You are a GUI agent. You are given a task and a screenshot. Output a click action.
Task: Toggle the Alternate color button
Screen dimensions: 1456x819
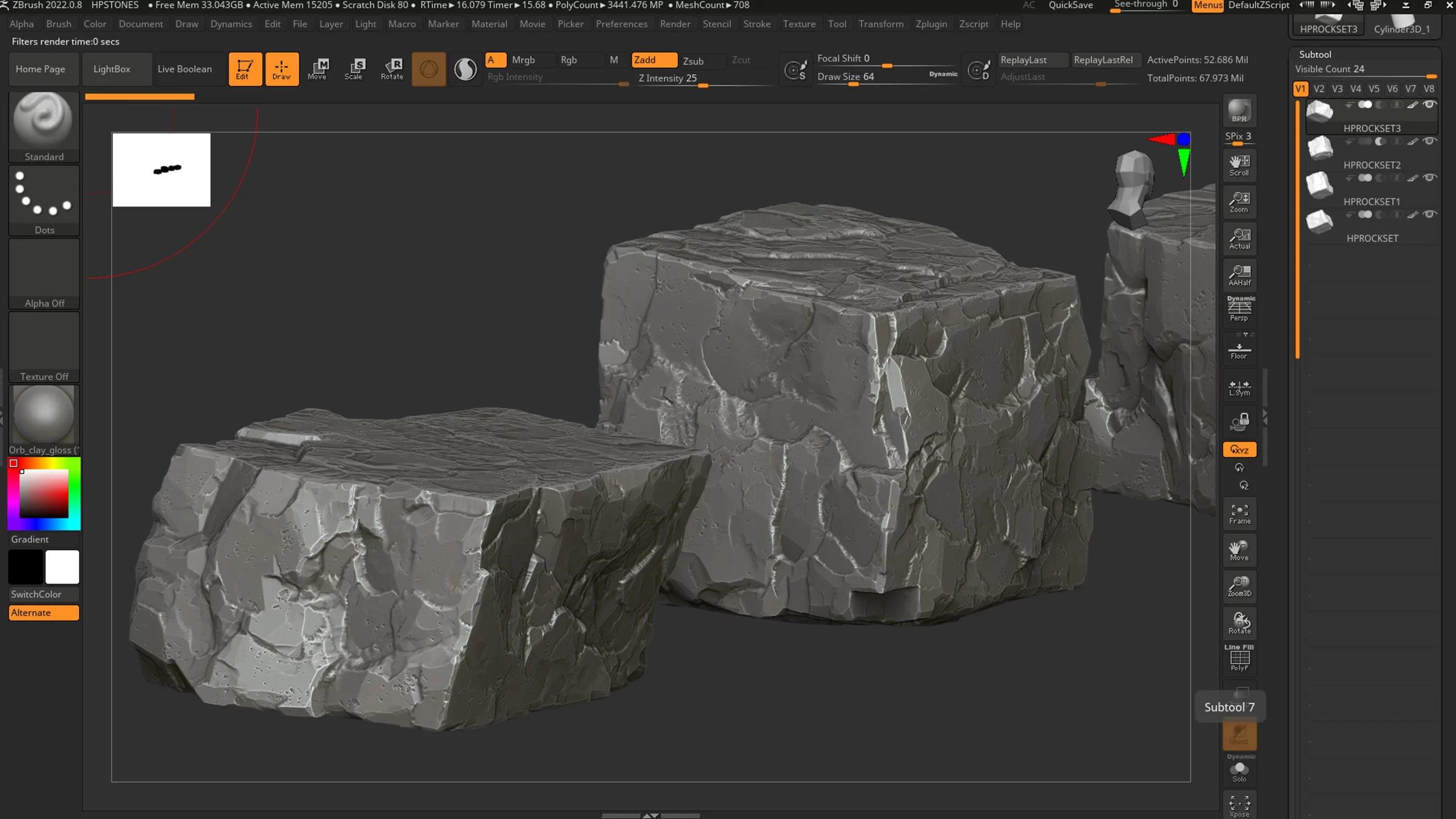[x=44, y=613]
